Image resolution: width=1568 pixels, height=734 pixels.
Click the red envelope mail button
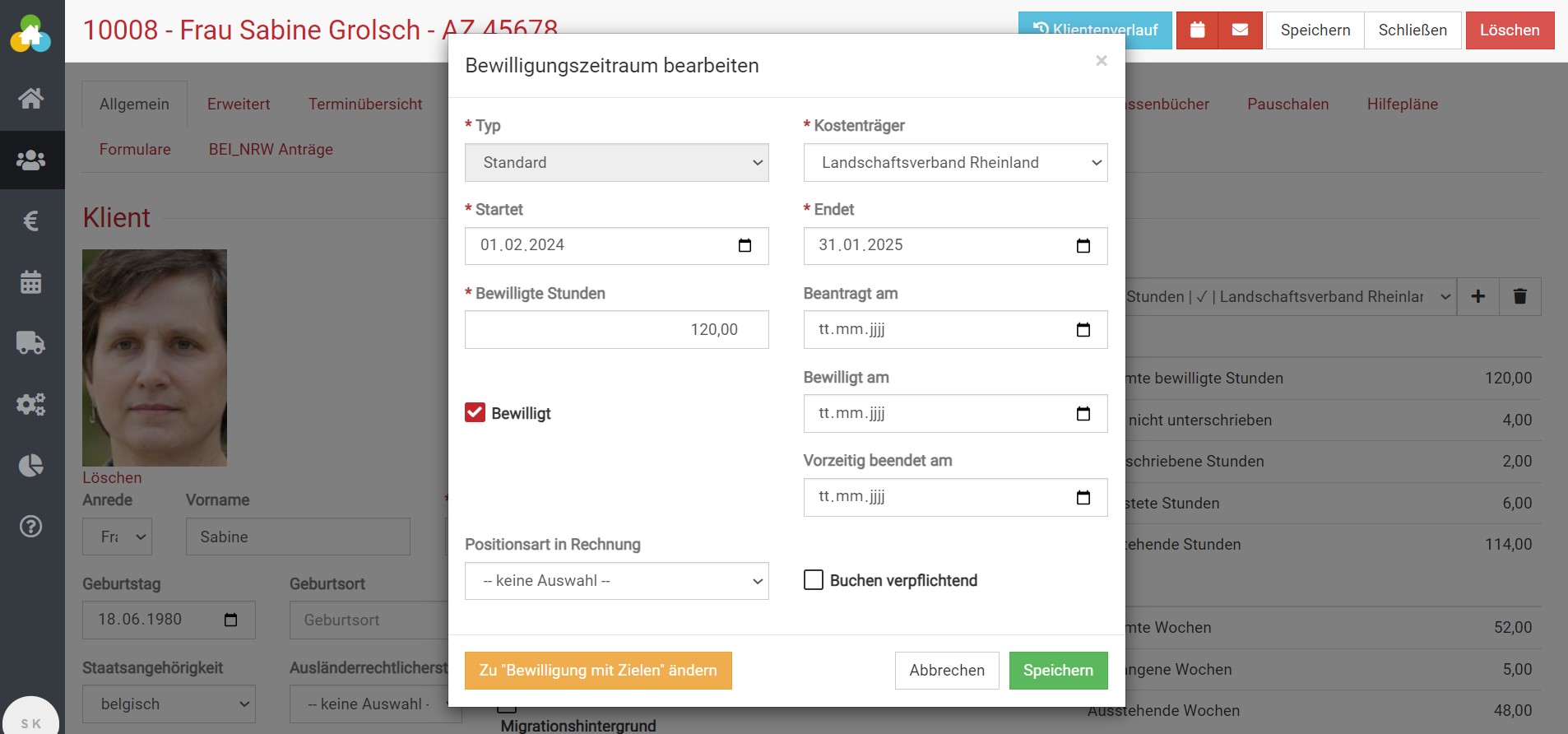[1240, 30]
